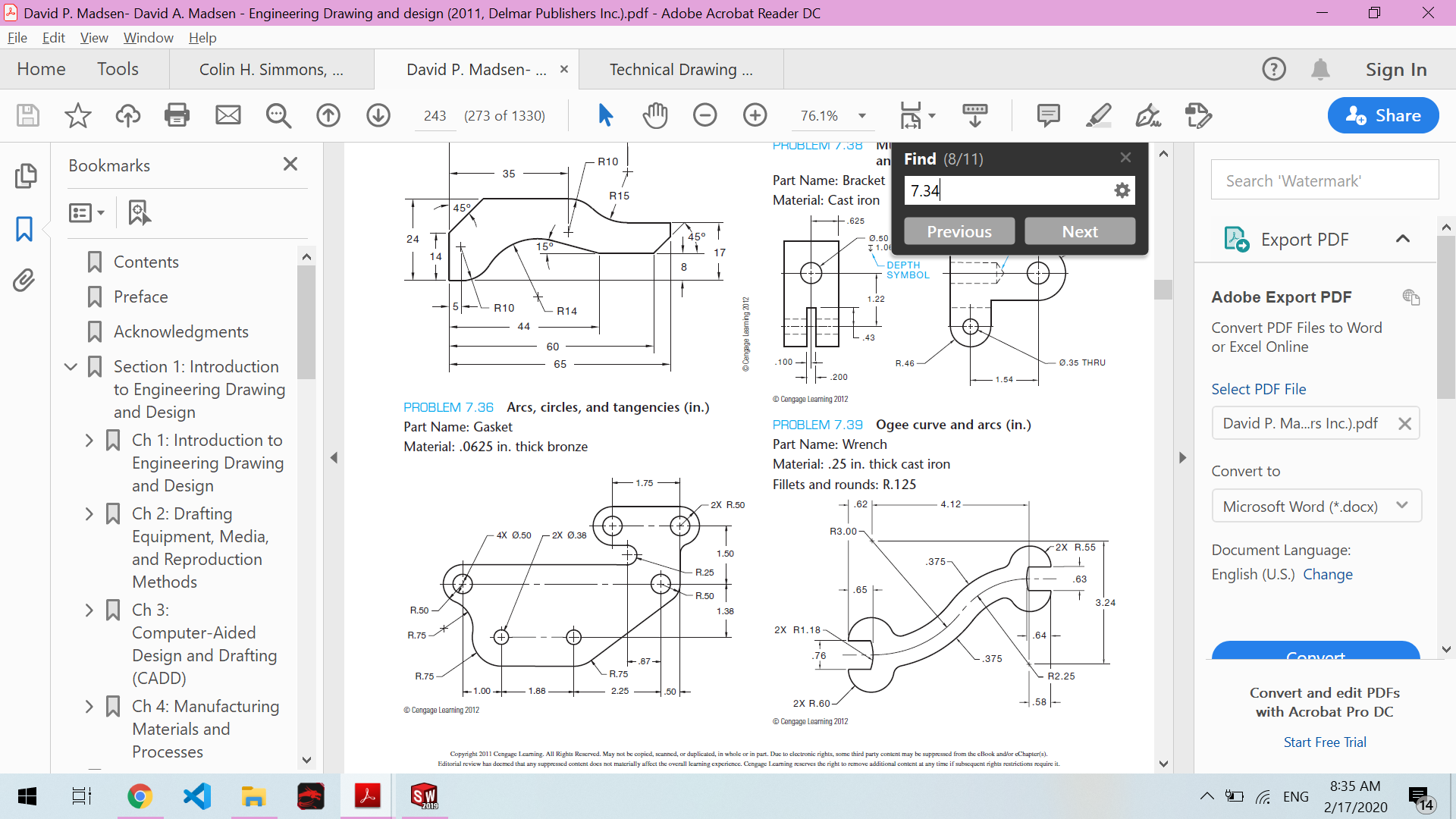
Task: Switch to the Technical Drawing tab
Action: coord(680,70)
